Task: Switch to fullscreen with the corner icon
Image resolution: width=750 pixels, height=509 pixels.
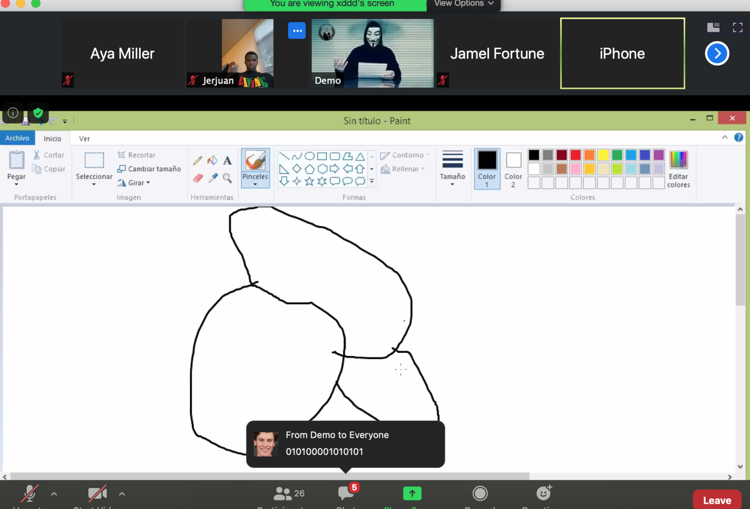Action: coord(738,28)
